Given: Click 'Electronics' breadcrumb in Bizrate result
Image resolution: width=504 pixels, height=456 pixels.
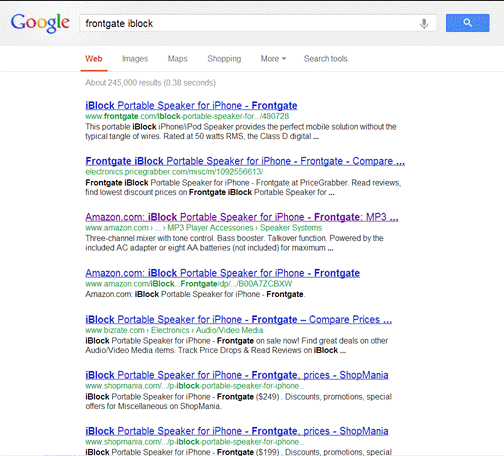Looking at the screenshot, I should pyautogui.click(x=170, y=330).
